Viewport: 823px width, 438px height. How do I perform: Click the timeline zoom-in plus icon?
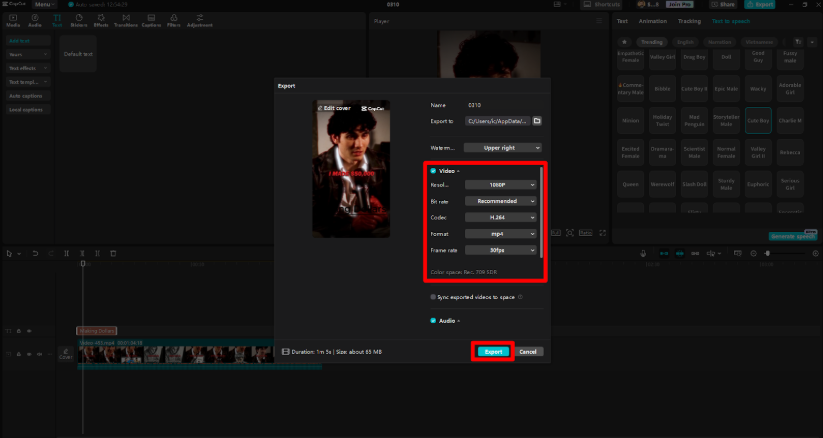[815, 253]
